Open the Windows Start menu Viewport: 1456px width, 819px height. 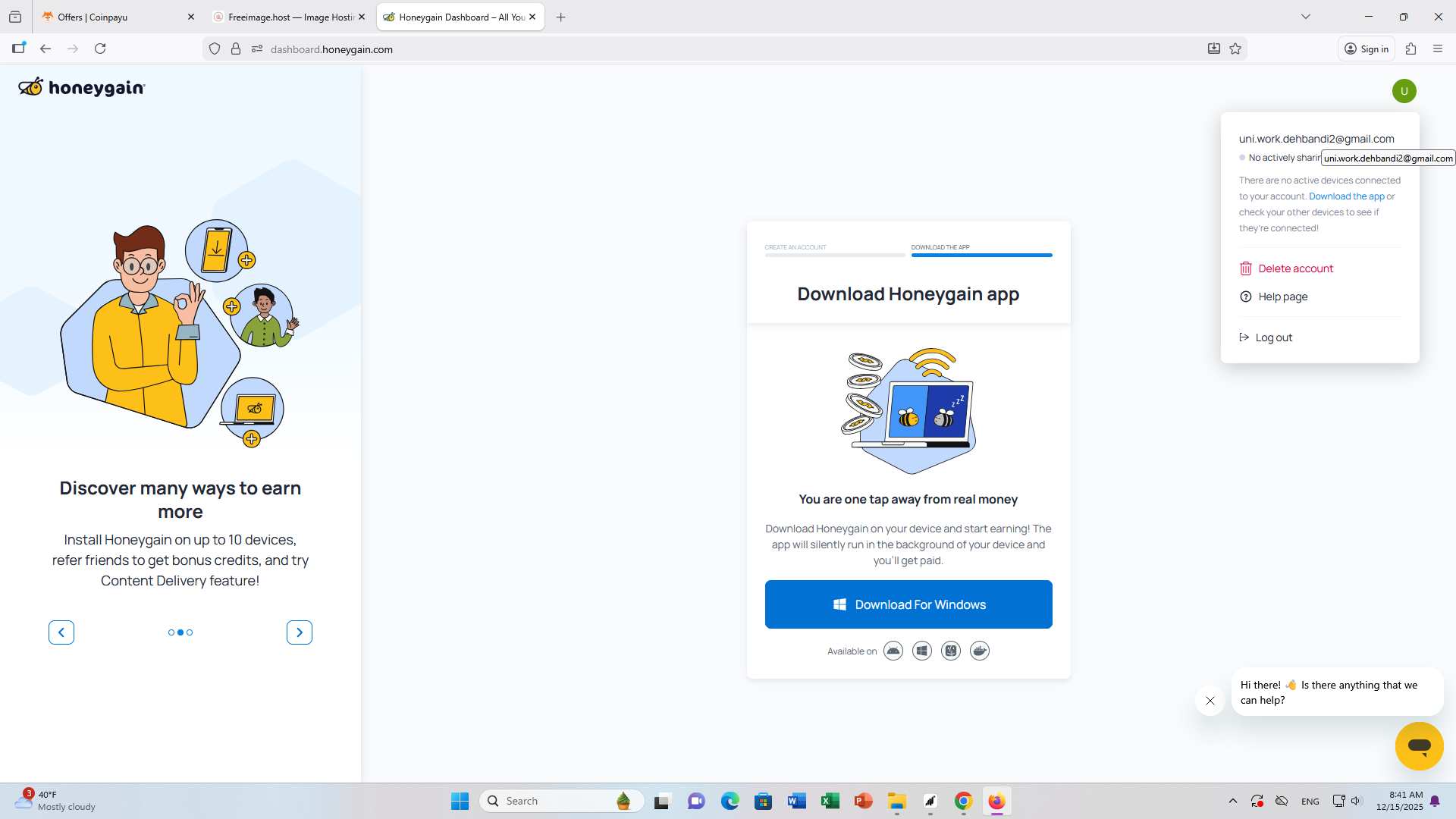(x=460, y=801)
